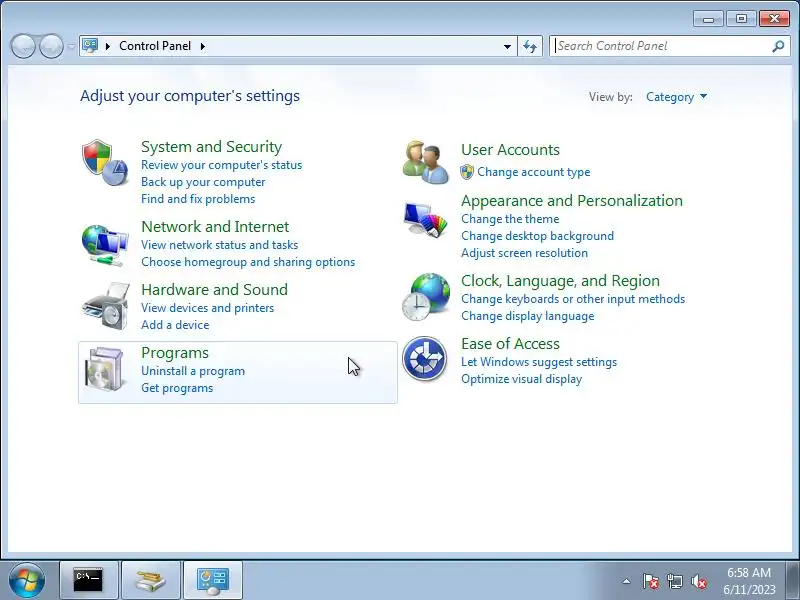Click the network tray icon
Image resolution: width=800 pixels, height=600 pixels.
click(x=674, y=581)
